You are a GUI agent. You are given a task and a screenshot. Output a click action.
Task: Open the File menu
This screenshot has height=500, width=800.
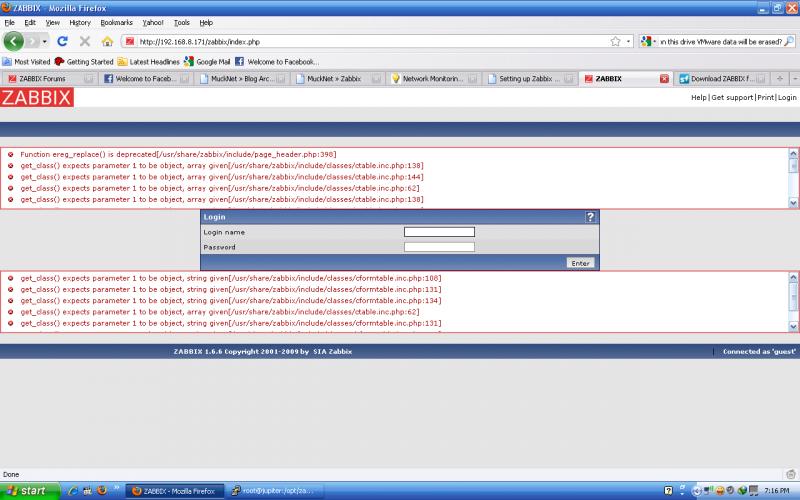pos(9,22)
